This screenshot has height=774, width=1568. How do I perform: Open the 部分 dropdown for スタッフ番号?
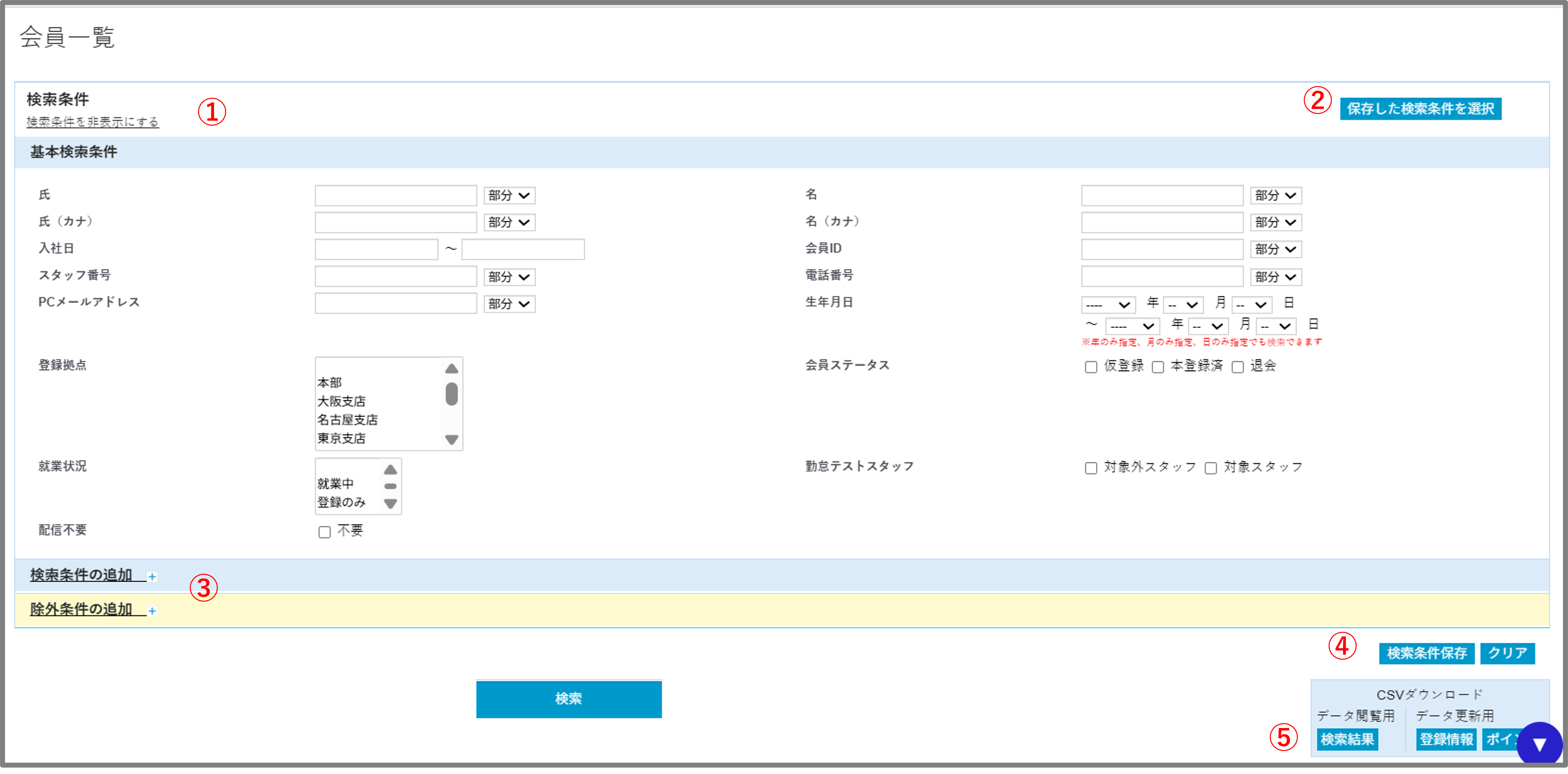point(510,277)
